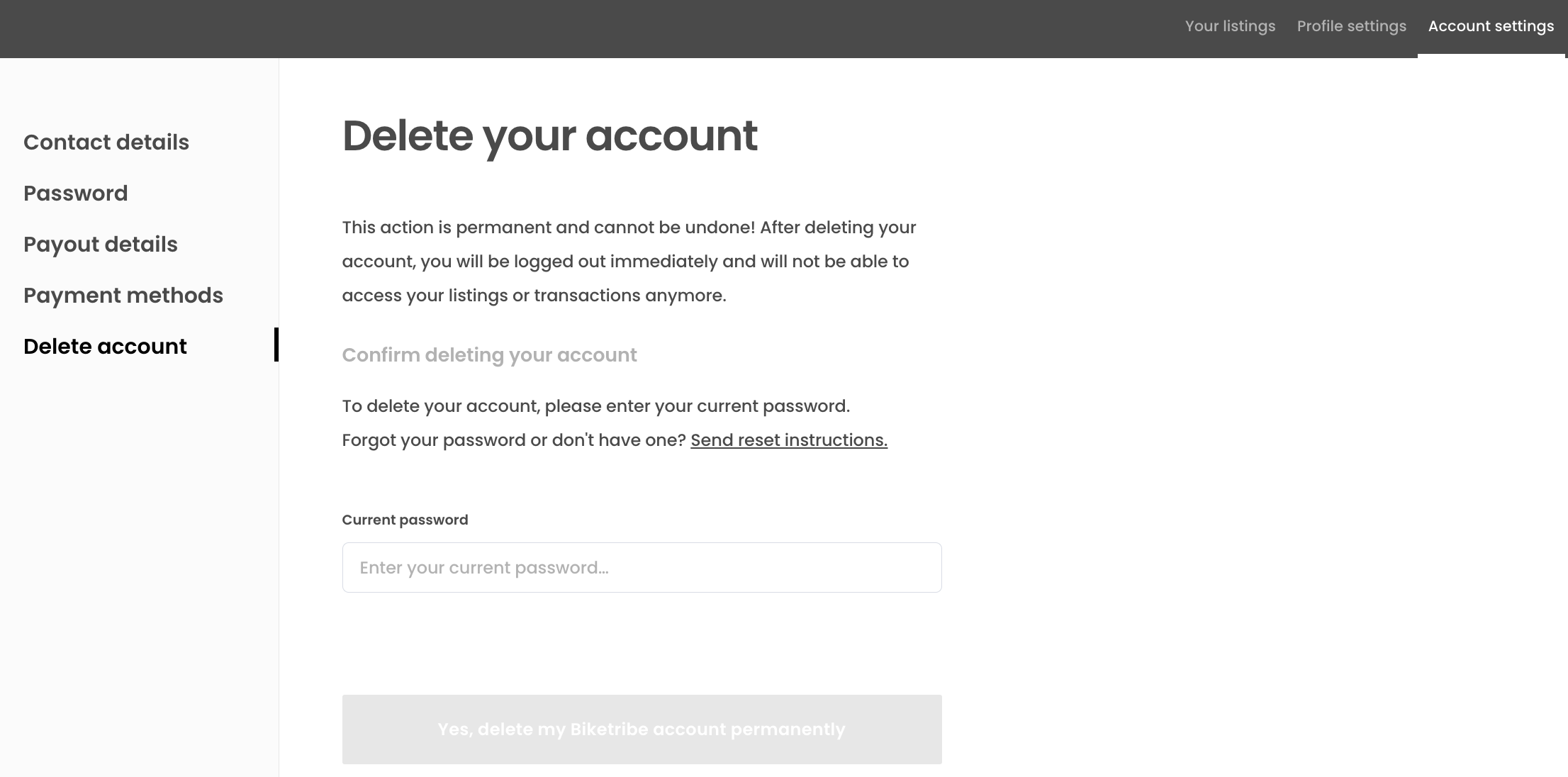
Task: Select the Account settings tab
Action: pyautogui.click(x=1491, y=26)
